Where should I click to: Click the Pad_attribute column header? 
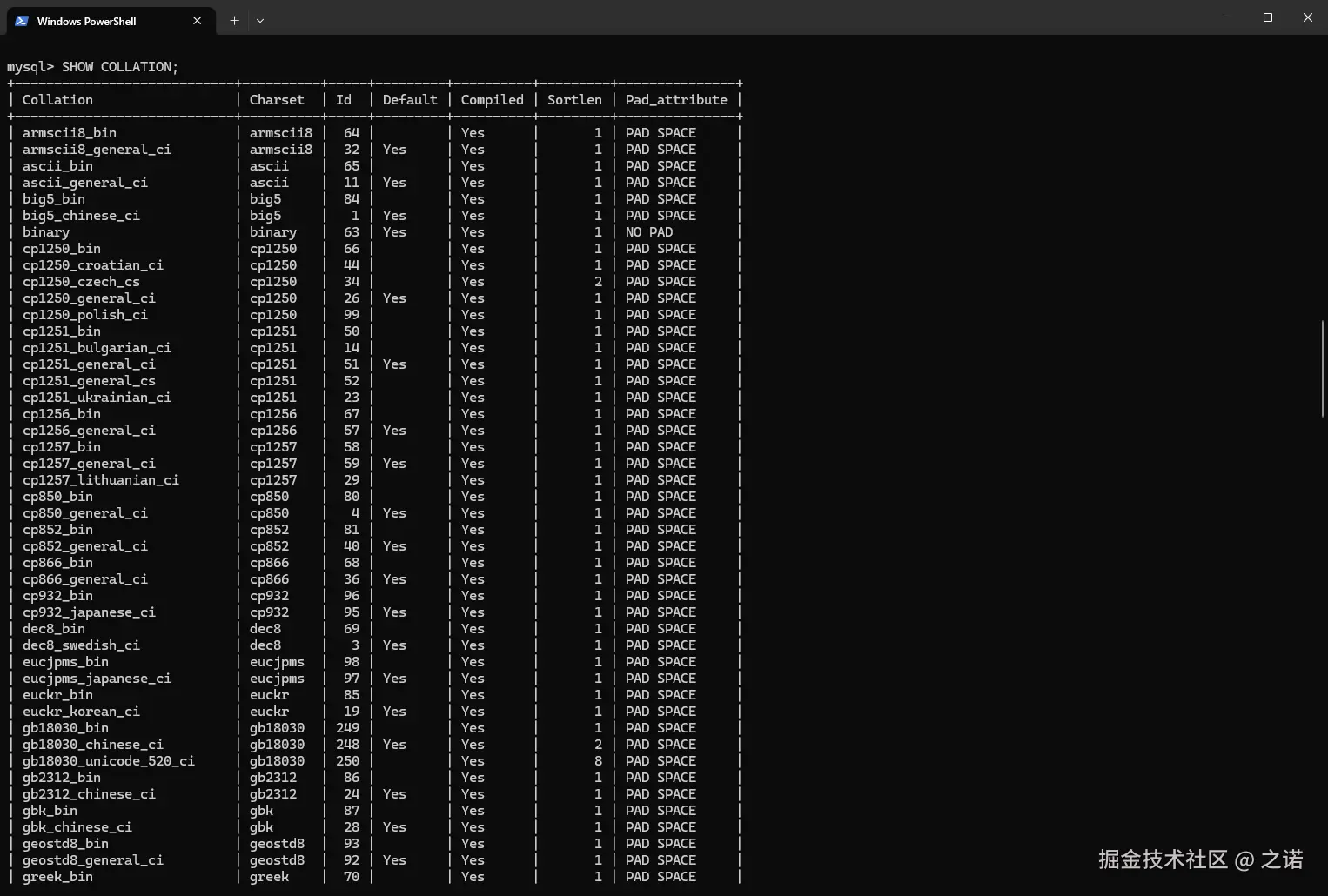pyautogui.click(x=676, y=99)
